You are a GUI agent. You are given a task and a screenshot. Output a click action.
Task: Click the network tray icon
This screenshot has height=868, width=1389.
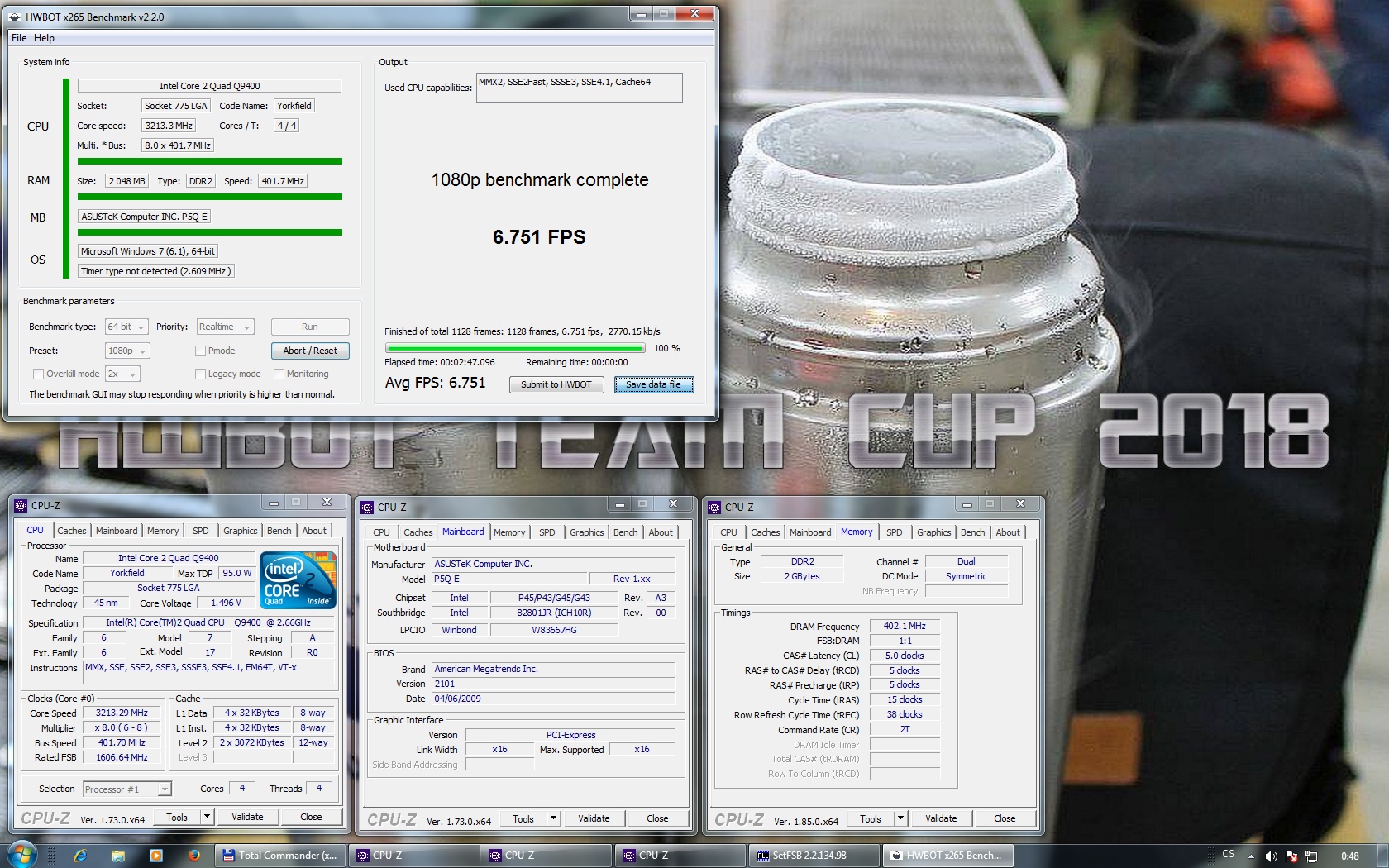tap(1311, 856)
